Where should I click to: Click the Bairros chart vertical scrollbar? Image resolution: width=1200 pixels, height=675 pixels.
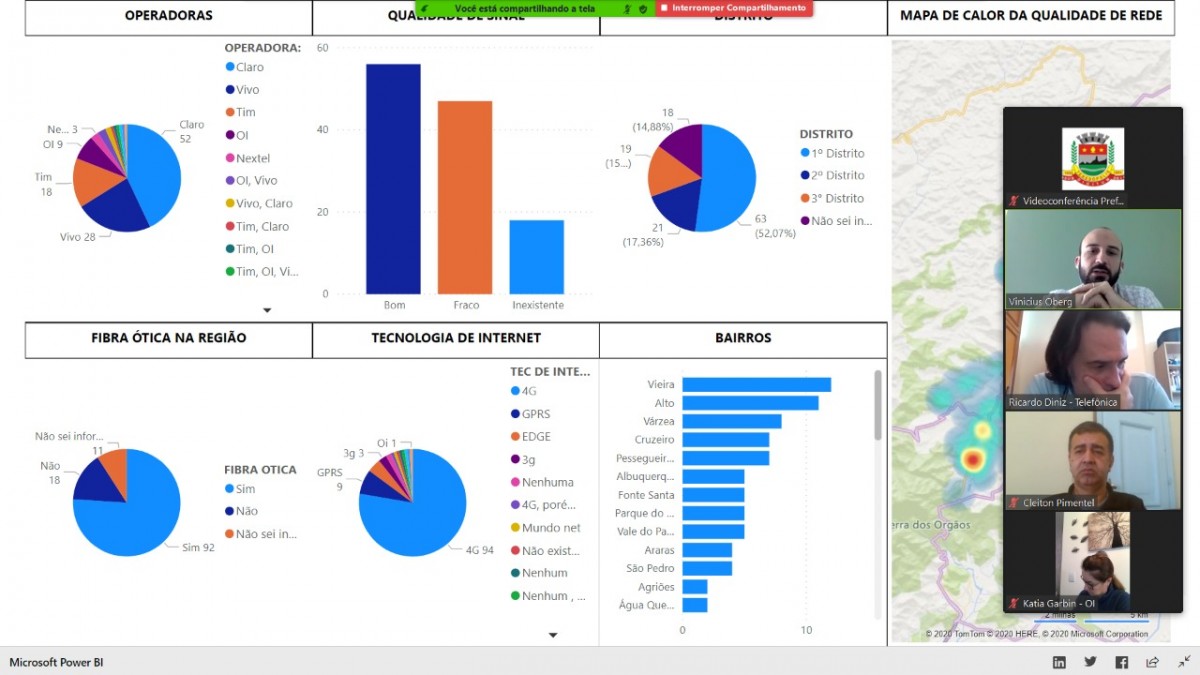(x=878, y=405)
